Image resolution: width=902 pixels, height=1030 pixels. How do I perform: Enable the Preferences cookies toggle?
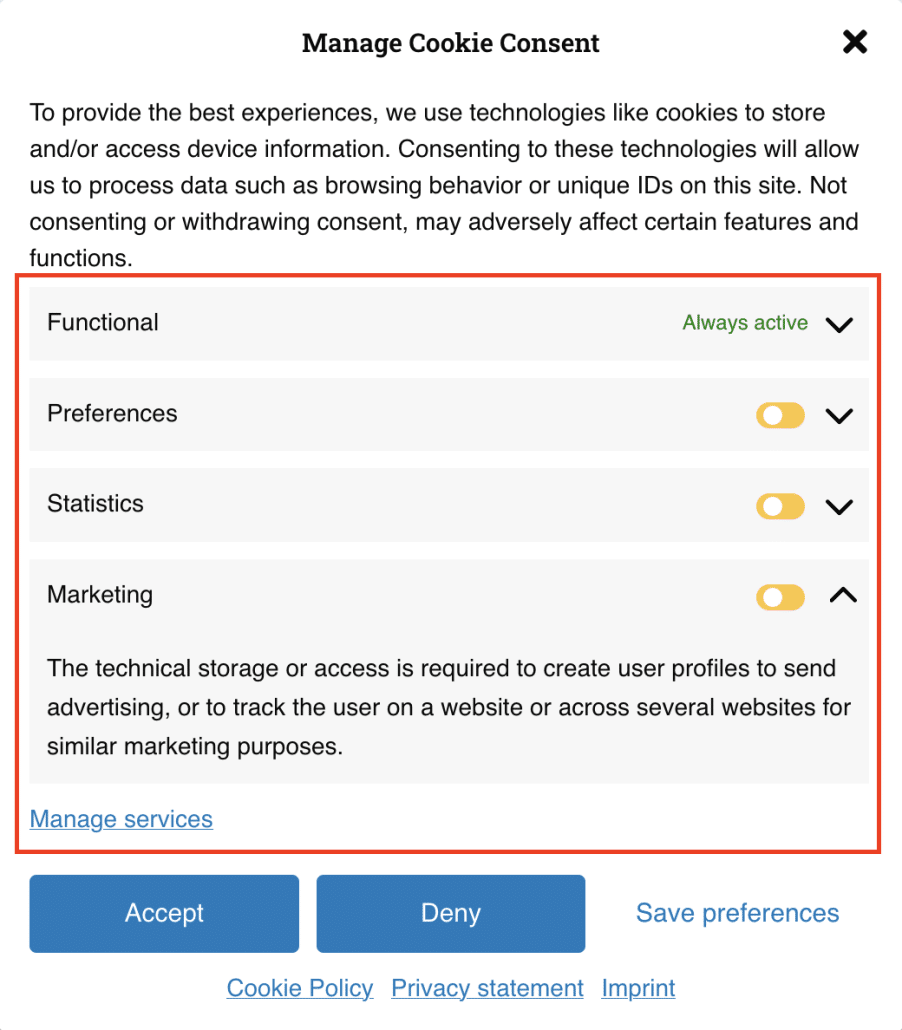tap(780, 415)
